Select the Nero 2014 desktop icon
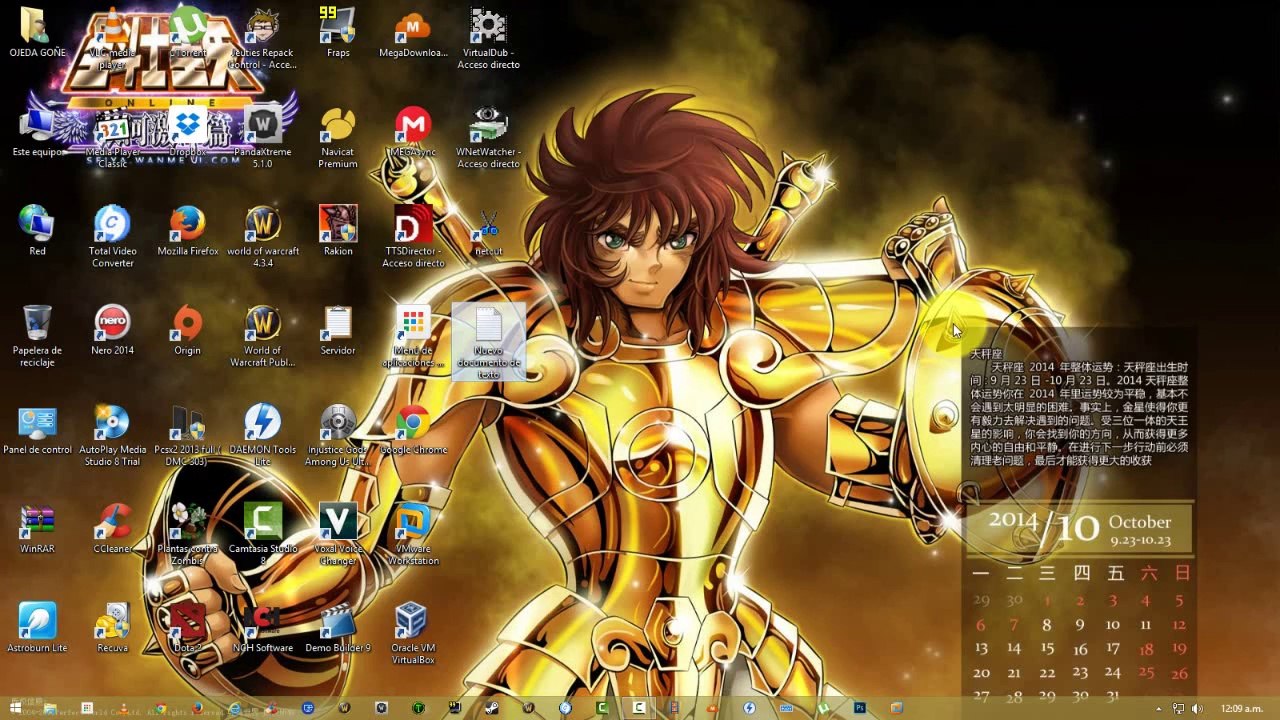Viewport: 1280px width, 720px height. click(x=113, y=330)
